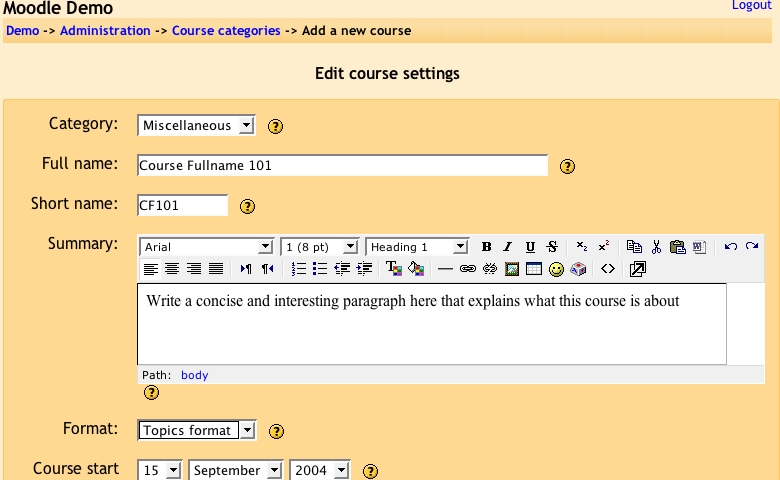Toggle HTML source view icon
Screen dimensions: 780x480
point(607,269)
